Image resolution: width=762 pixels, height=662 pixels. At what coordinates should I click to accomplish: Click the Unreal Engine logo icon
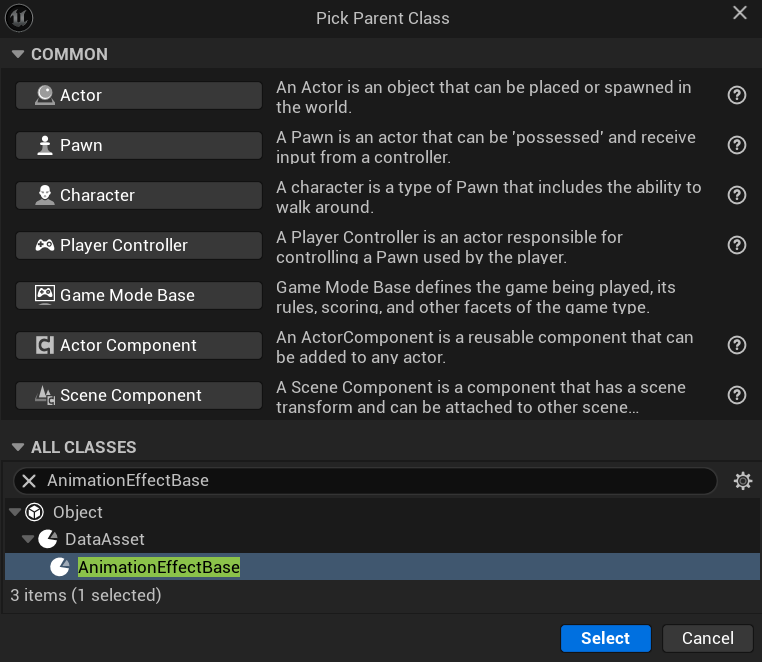pyautogui.click(x=21, y=18)
